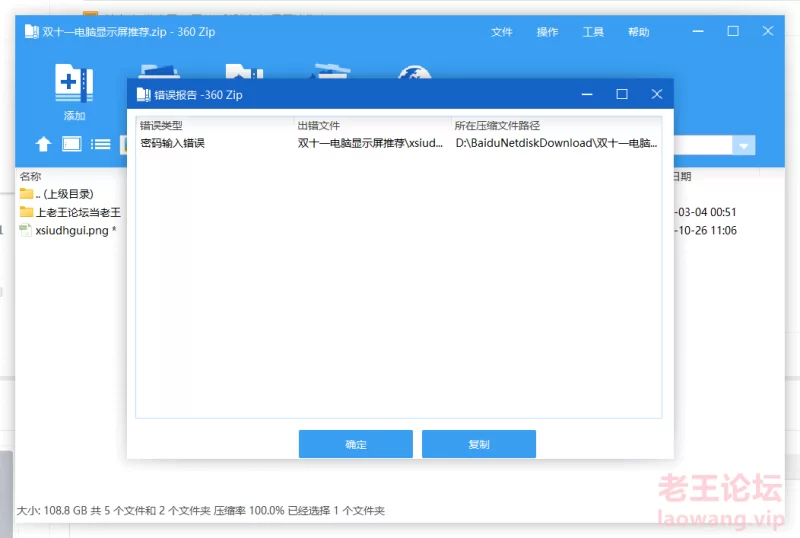Expand the address bar dropdown arrow
The width and height of the screenshot is (800, 538).
[743, 146]
